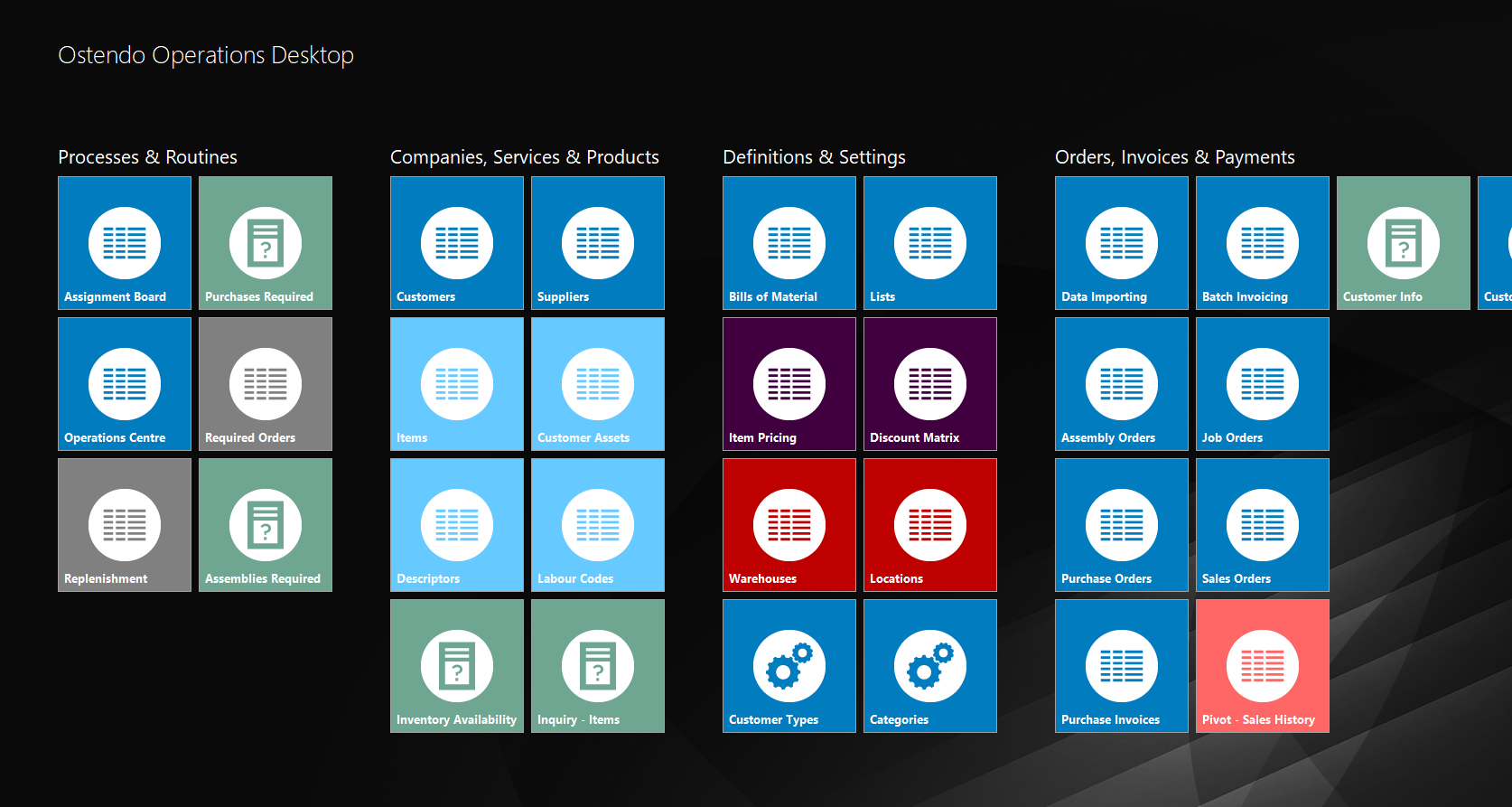The width and height of the screenshot is (1512, 807).
Task: Open the Locations tile
Action: click(930, 525)
